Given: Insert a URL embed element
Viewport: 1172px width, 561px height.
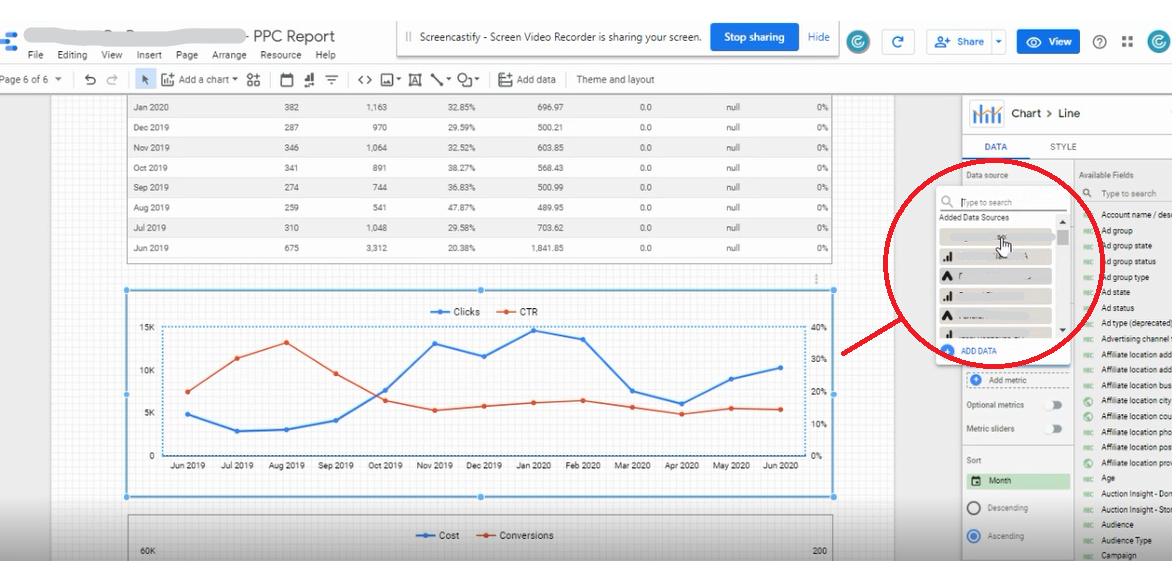Looking at the screenshot, I should (365, 80).
